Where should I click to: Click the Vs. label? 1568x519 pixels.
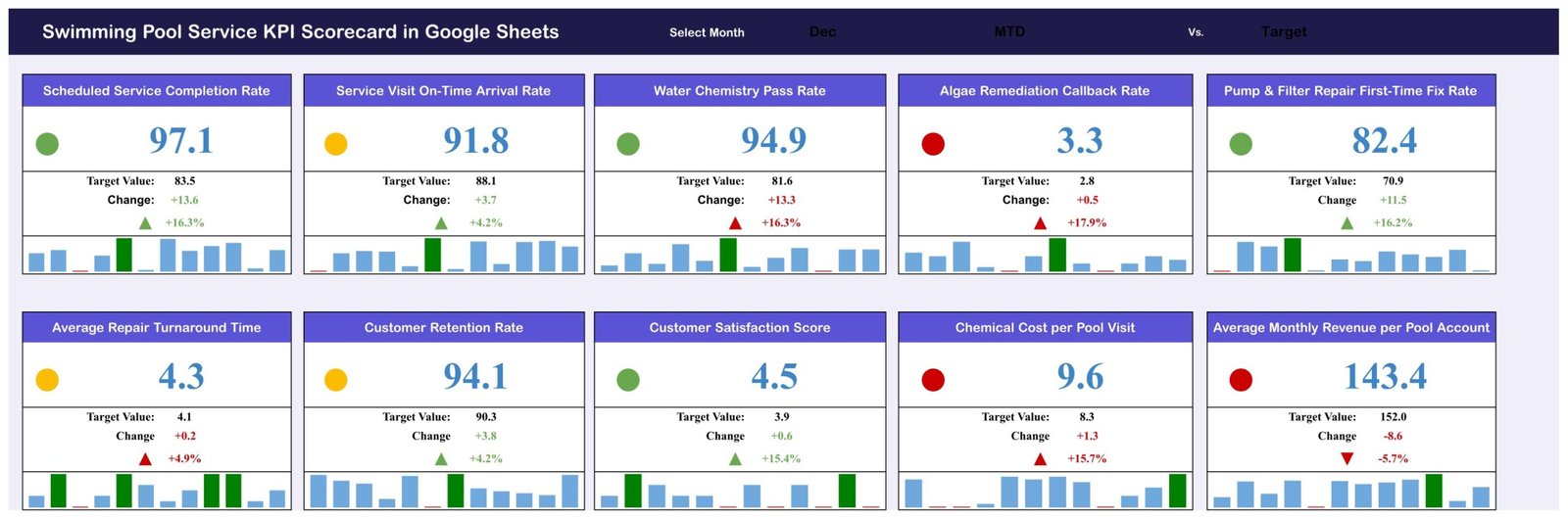point(1196,32)
